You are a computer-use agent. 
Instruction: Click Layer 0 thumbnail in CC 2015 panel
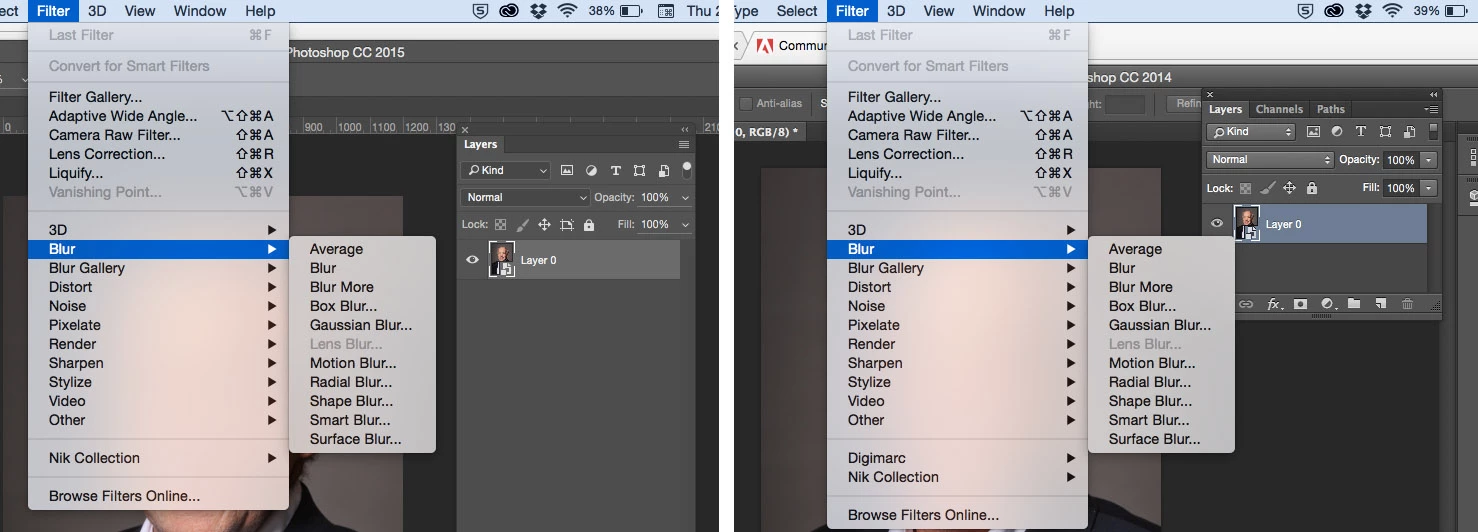[501, 260]
